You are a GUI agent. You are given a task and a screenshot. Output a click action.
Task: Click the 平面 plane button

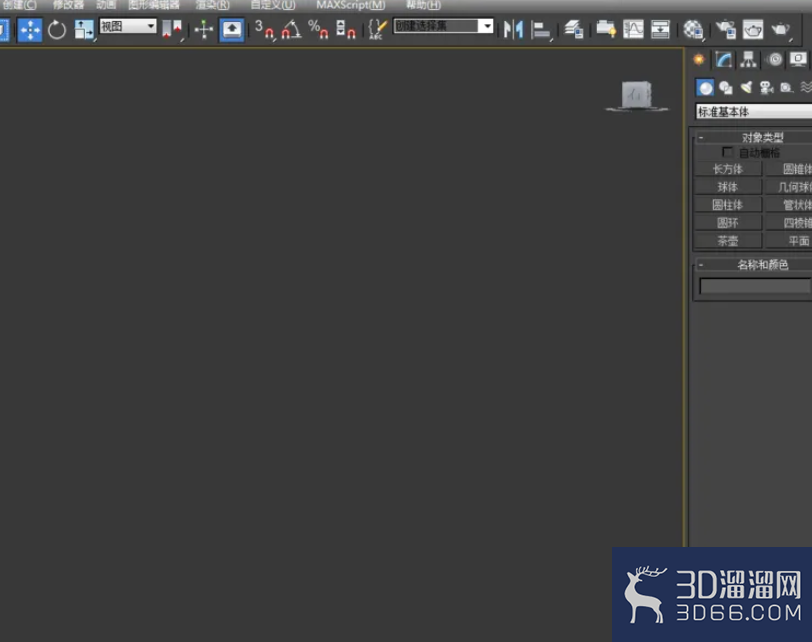pos(789,241)
